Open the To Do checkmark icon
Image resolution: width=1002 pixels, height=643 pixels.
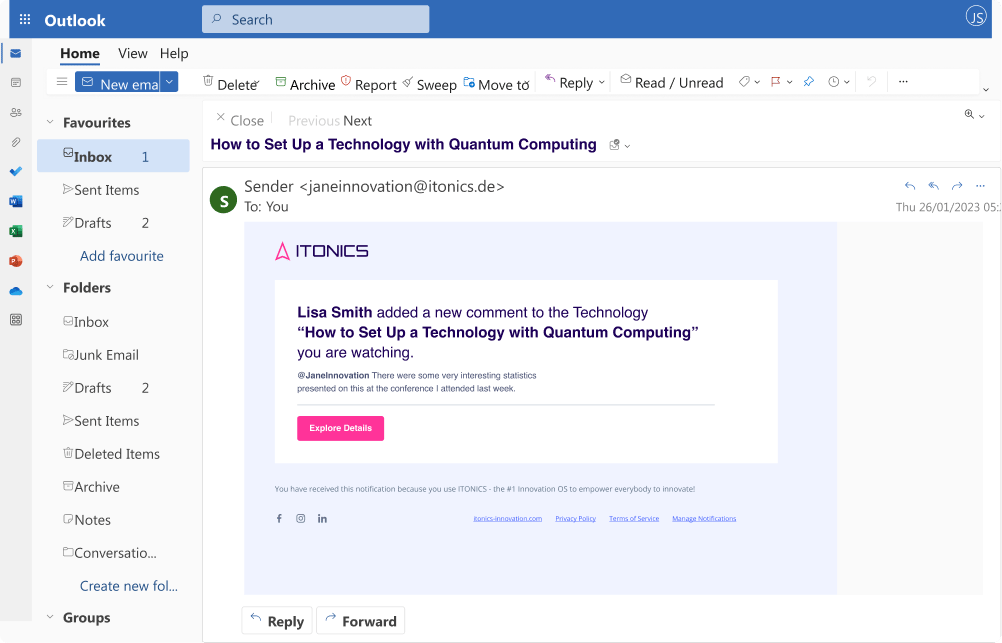pos(16,171)
